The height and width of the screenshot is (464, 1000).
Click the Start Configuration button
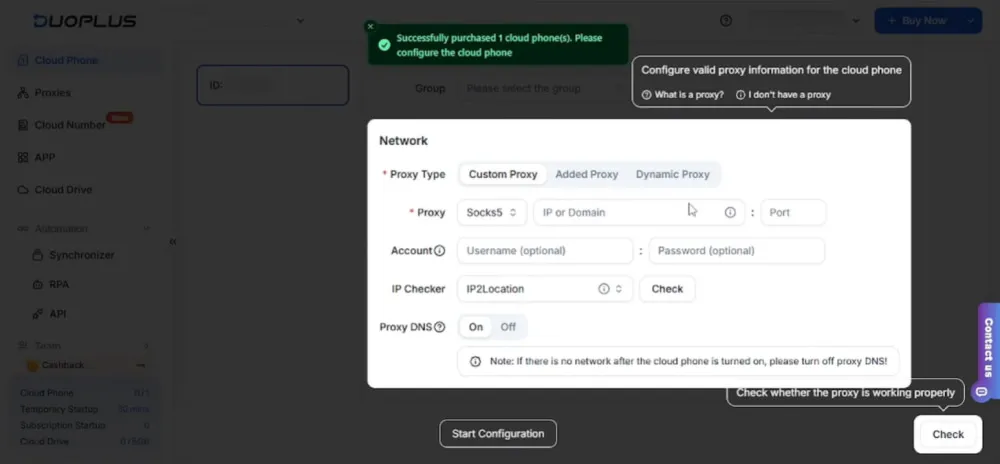tap(498, 434)
